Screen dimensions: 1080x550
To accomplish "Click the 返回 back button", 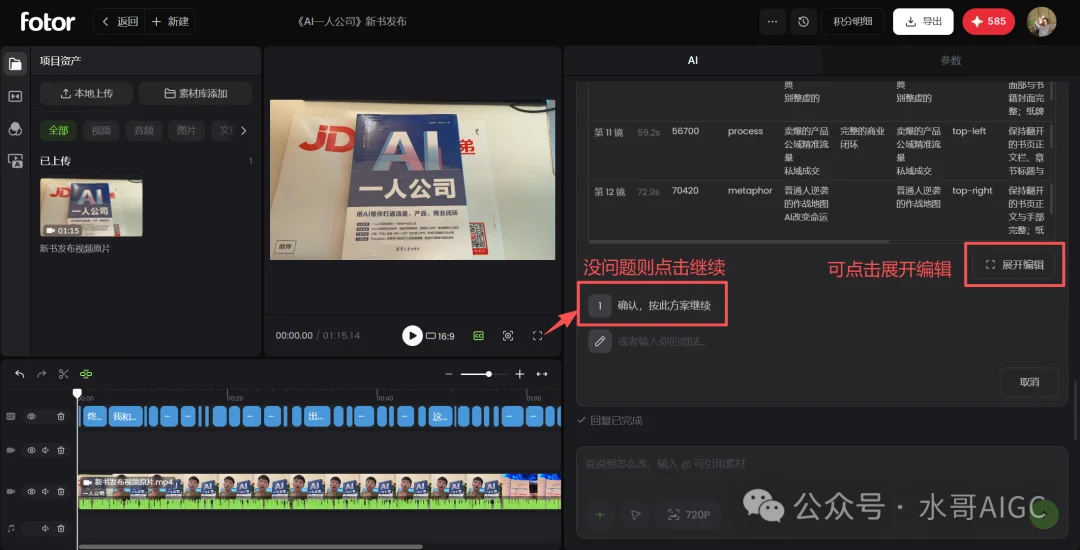I will tap(119, 21).
